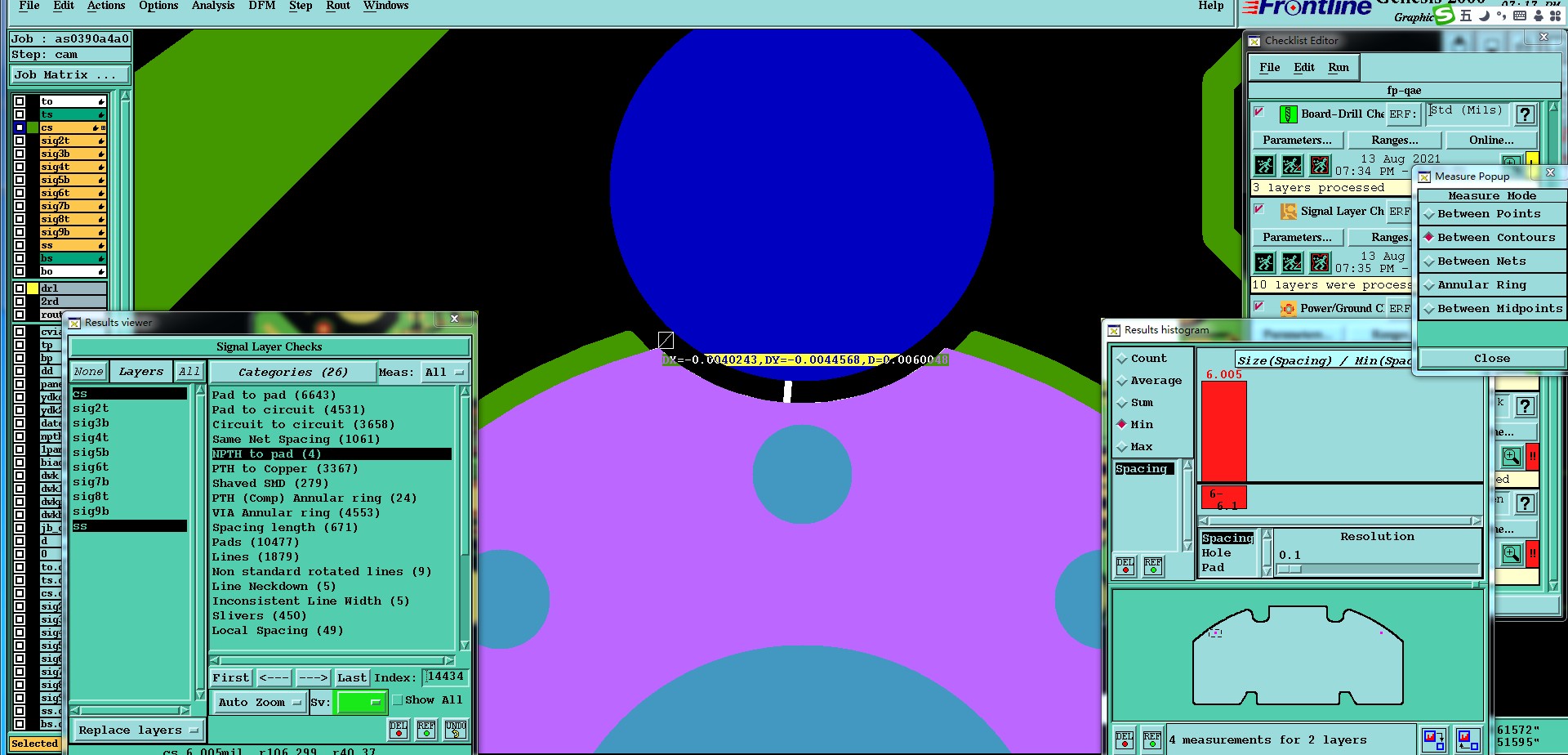Click the Online... button
This screenshot has width=1568, height=755.
click(x=1491, y=141)
